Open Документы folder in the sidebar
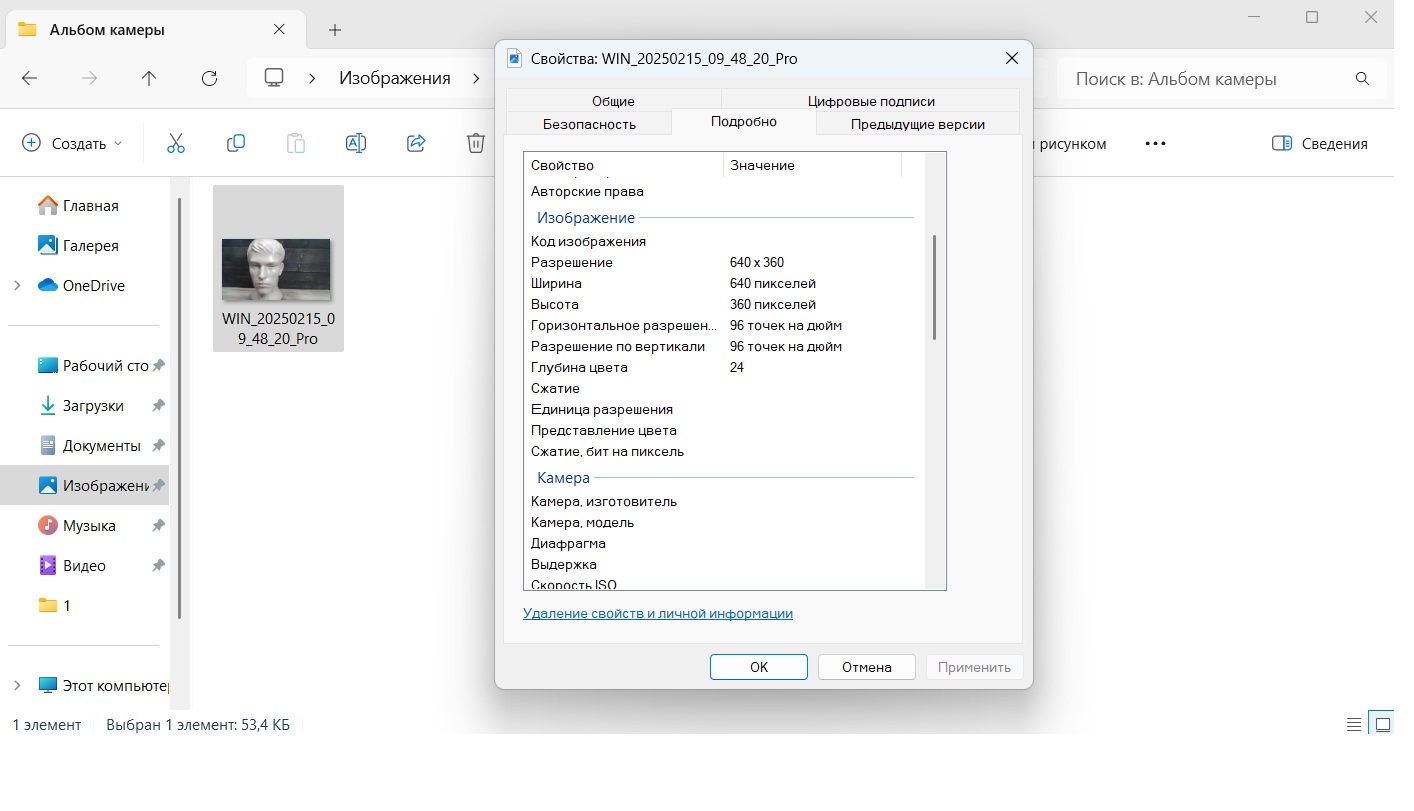 (x=89, y=446)
